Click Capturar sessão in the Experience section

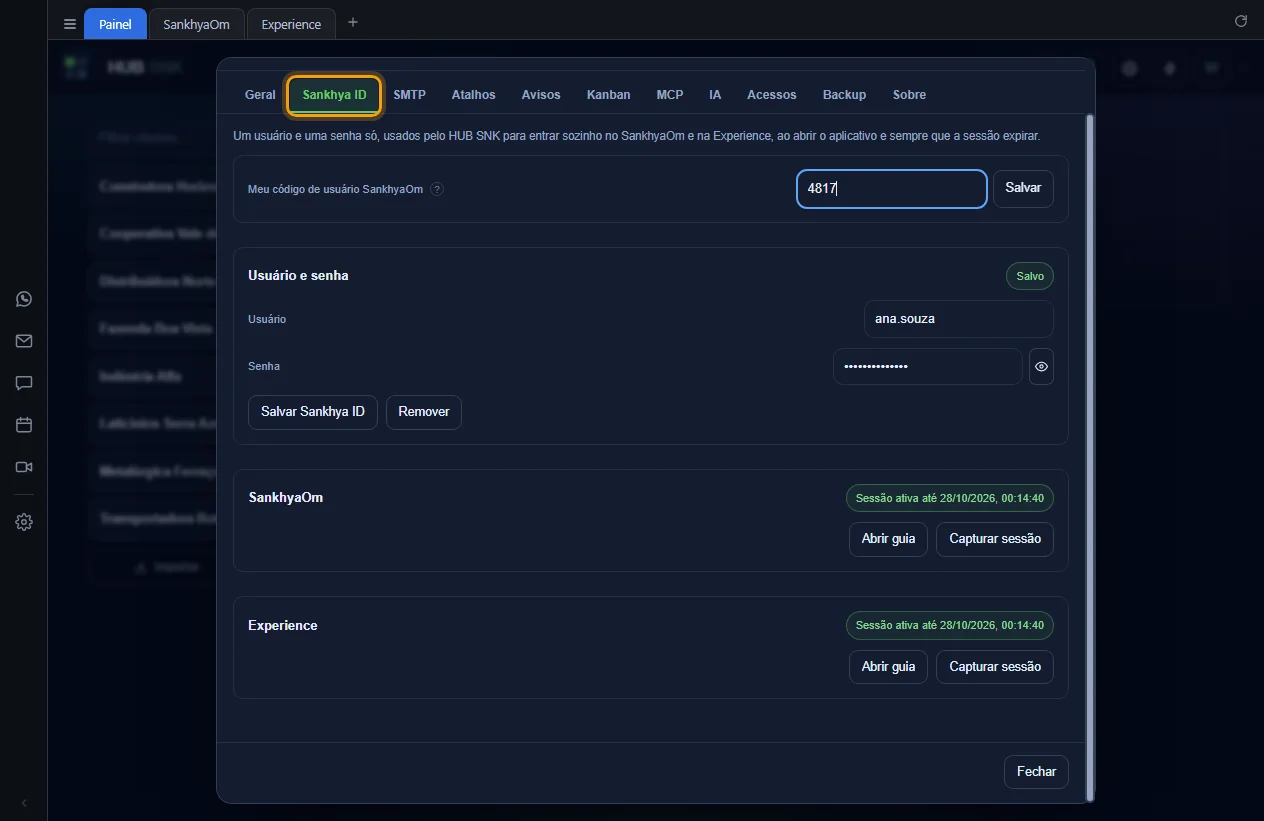[995, 667]
